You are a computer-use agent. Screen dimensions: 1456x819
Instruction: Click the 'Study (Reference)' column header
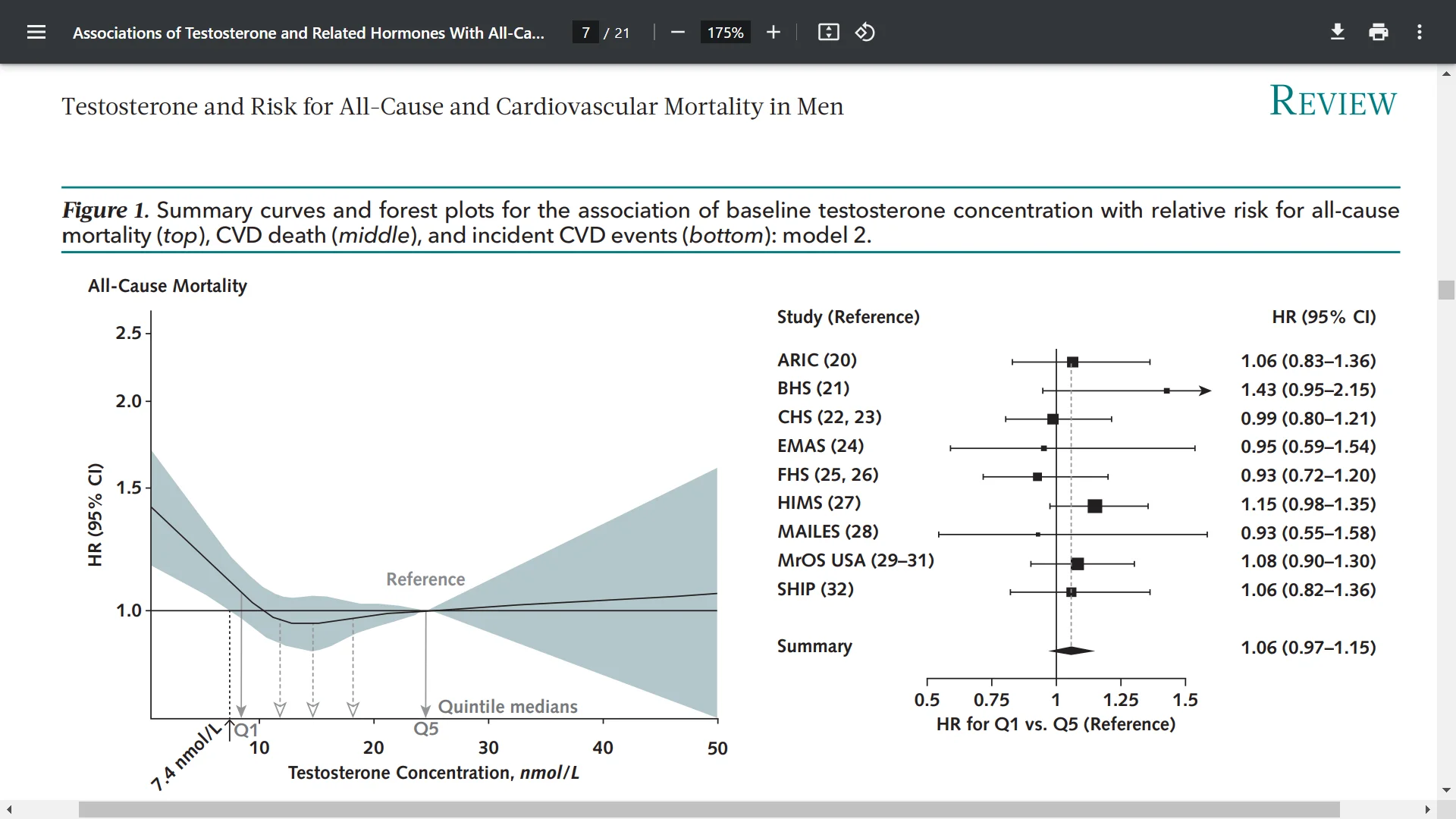coord(848,317)
